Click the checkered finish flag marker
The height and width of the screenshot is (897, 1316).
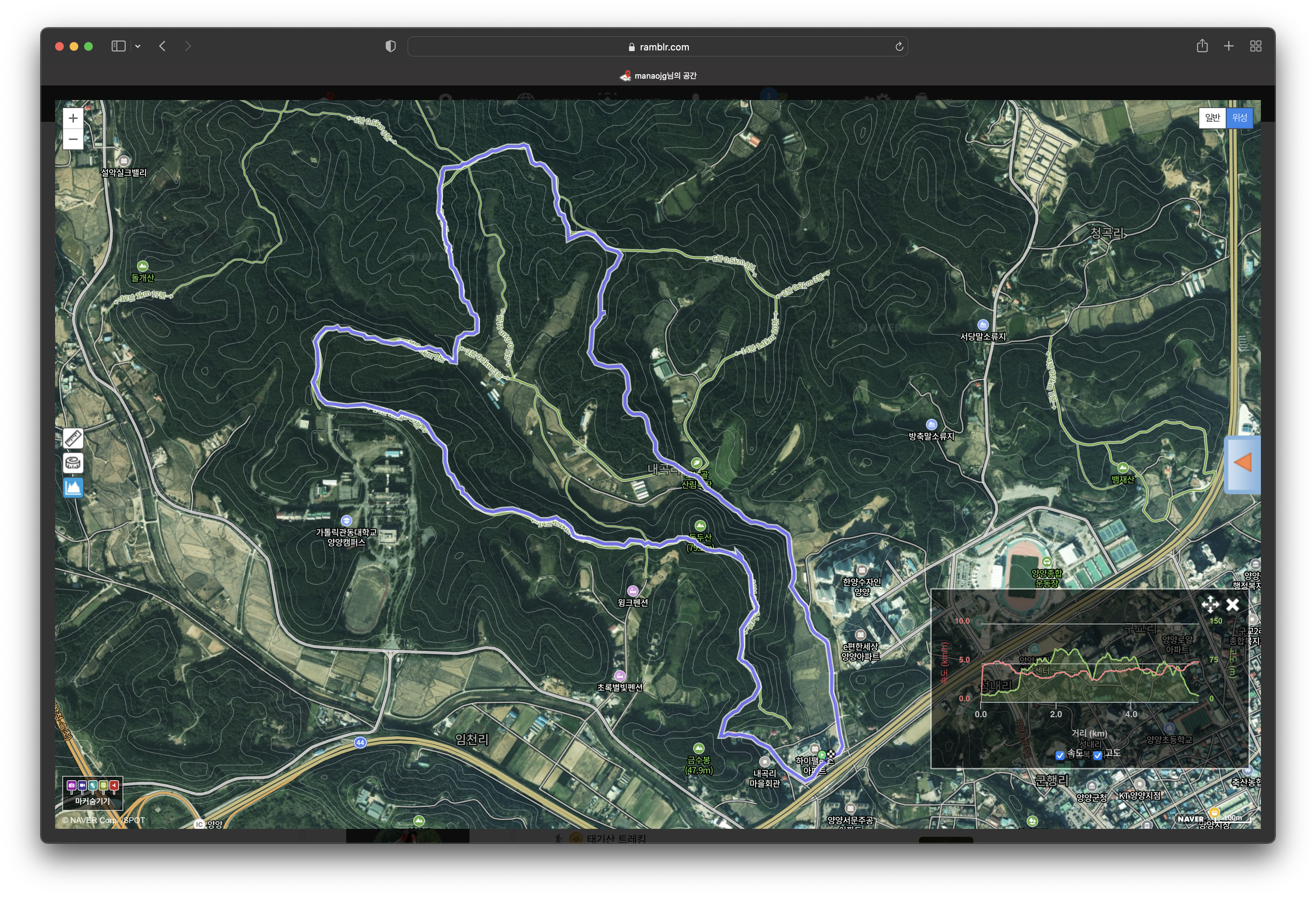[x=831, y=754]
